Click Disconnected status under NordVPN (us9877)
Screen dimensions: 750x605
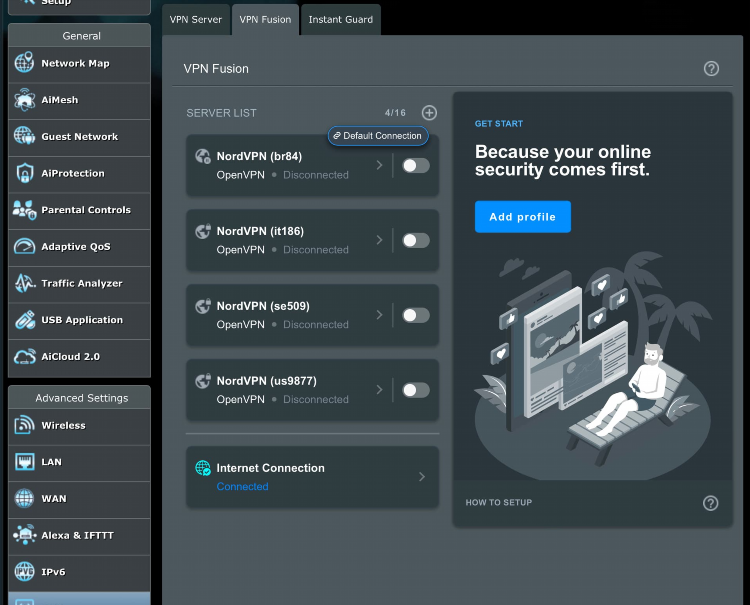316,399
